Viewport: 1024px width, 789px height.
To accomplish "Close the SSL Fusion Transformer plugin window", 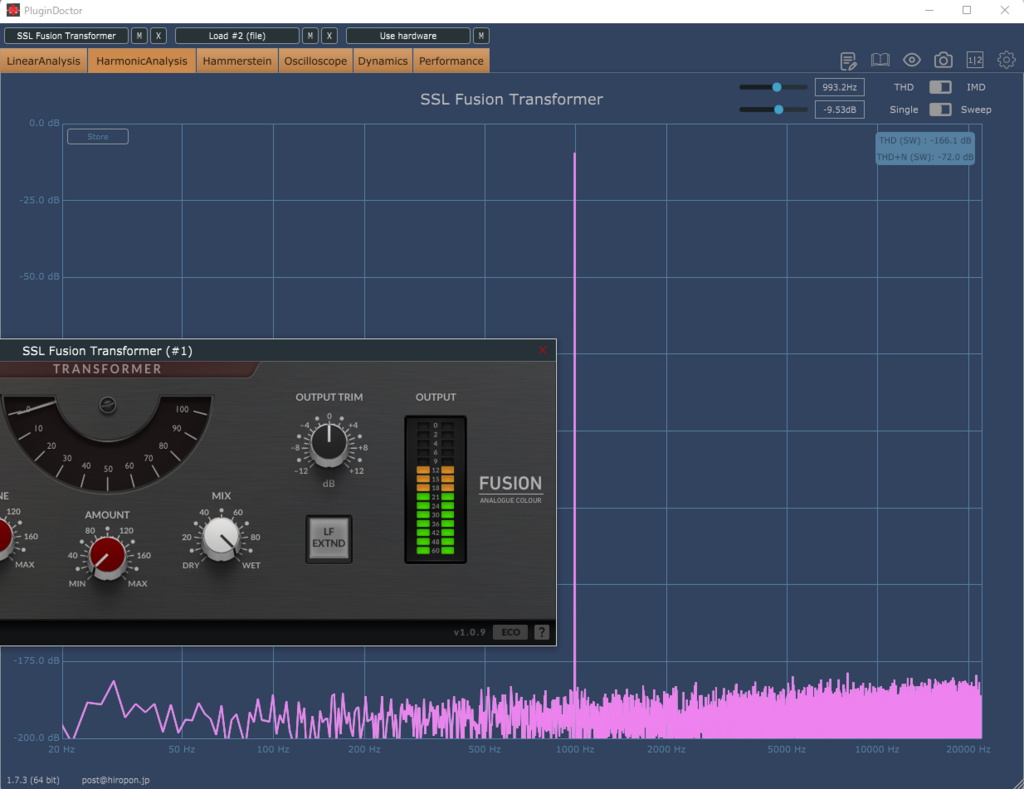I will coord(543,350).
